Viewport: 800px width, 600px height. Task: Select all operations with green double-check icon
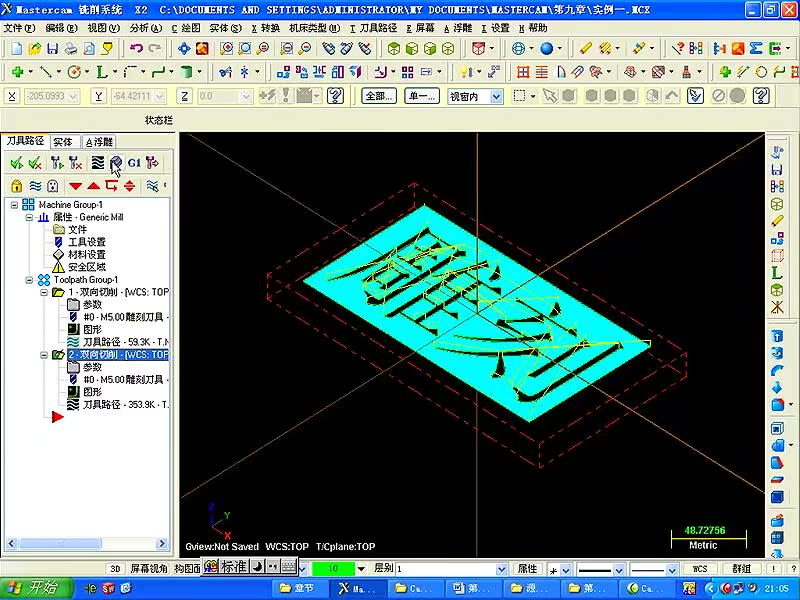pyautogui.click(x=17, y=163)
